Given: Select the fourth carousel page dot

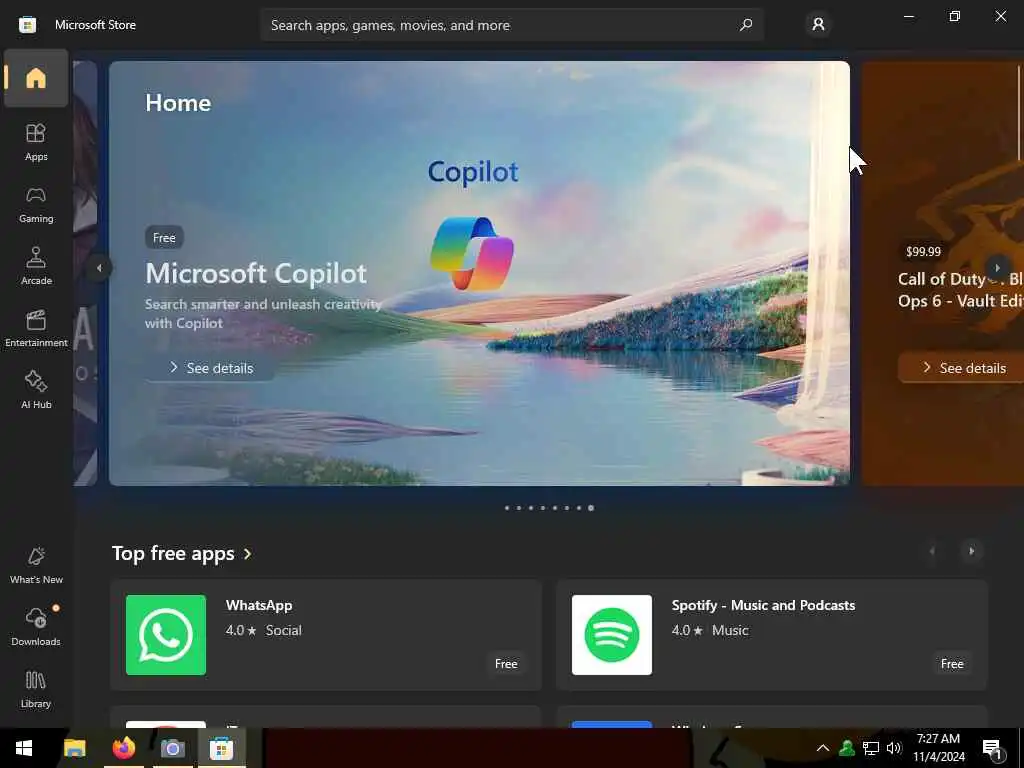Looking at the screenshot, I should pyautogui.click(x=543, y=508).
